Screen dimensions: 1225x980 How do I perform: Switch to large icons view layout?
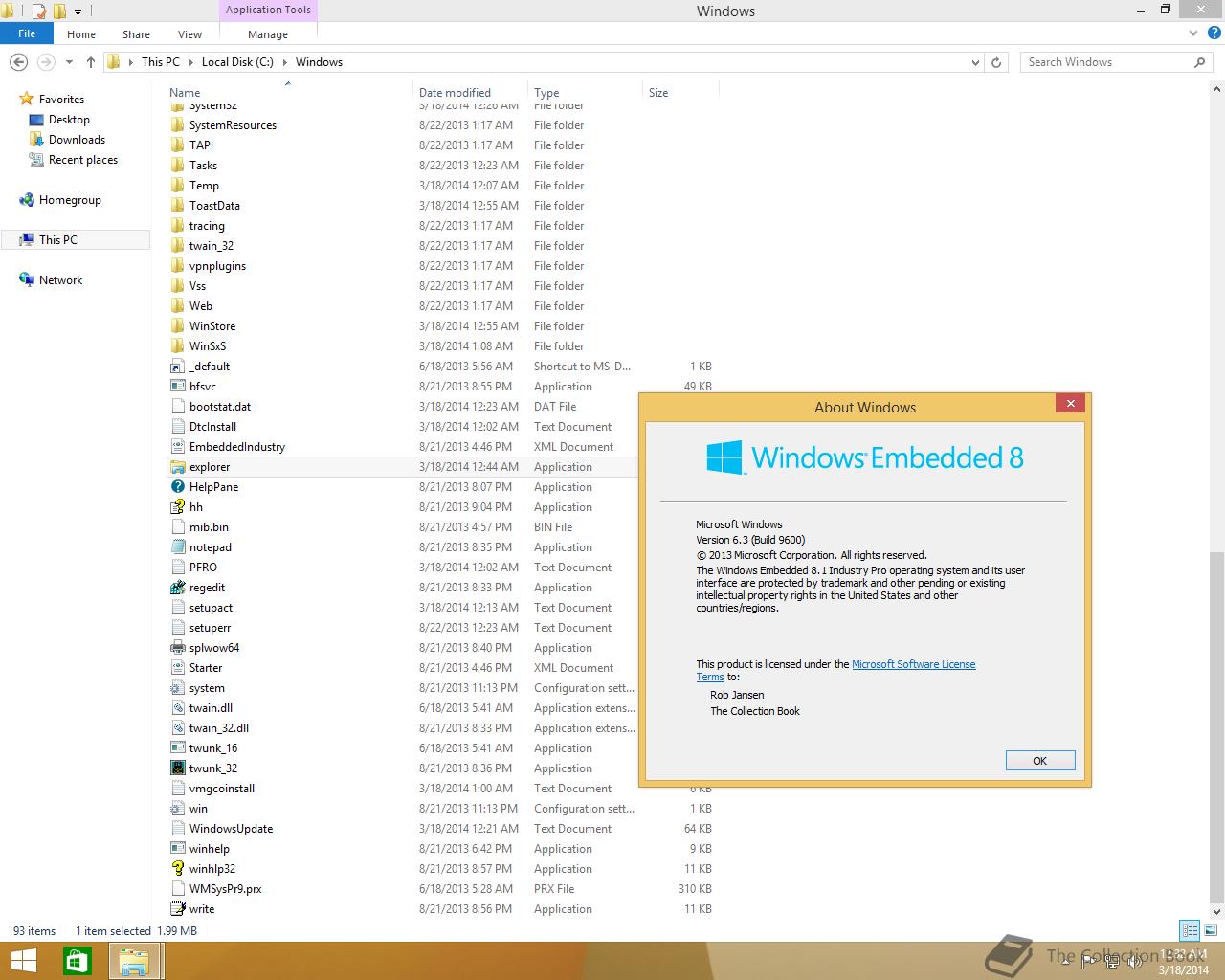tap(1210, 930)
